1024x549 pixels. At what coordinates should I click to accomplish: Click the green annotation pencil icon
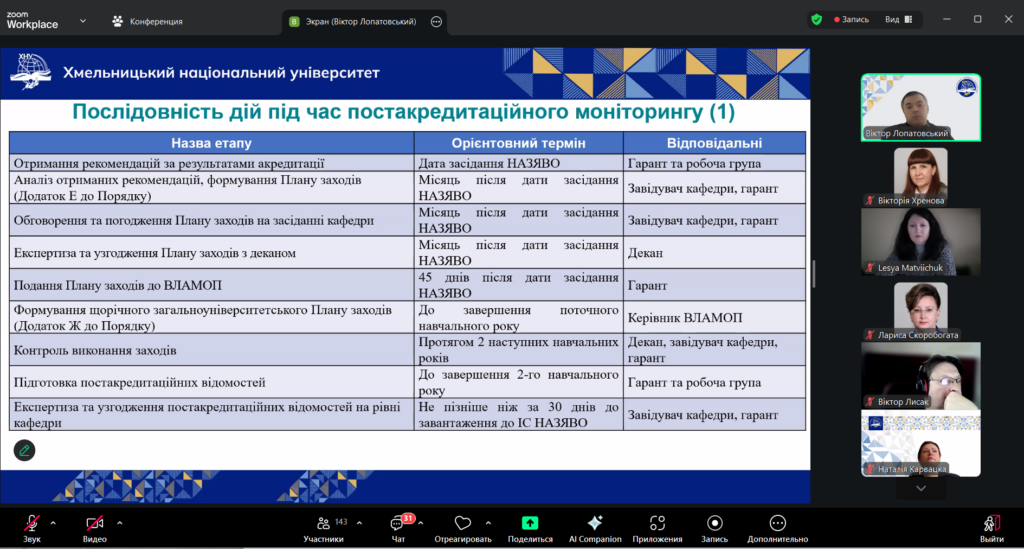tap(25, 450)
